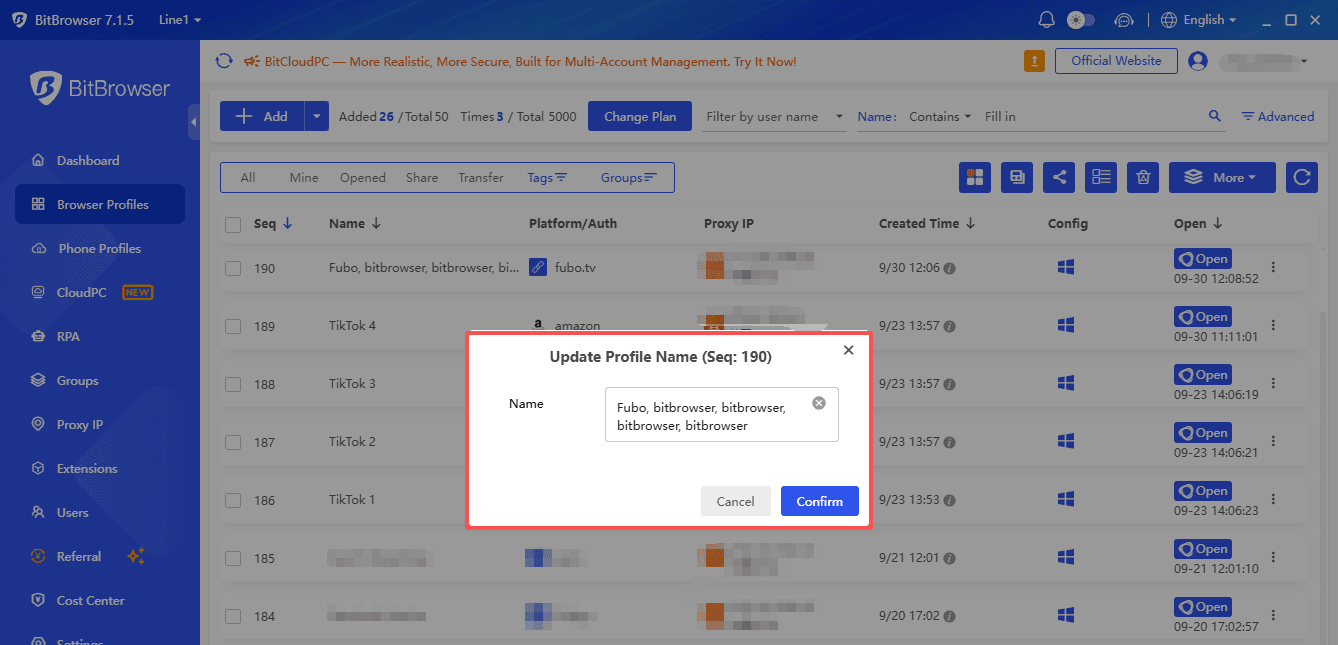Open the three-dot menu for row 190
This screenshot has height=645, width=1338.
(x=1273, y=268)
